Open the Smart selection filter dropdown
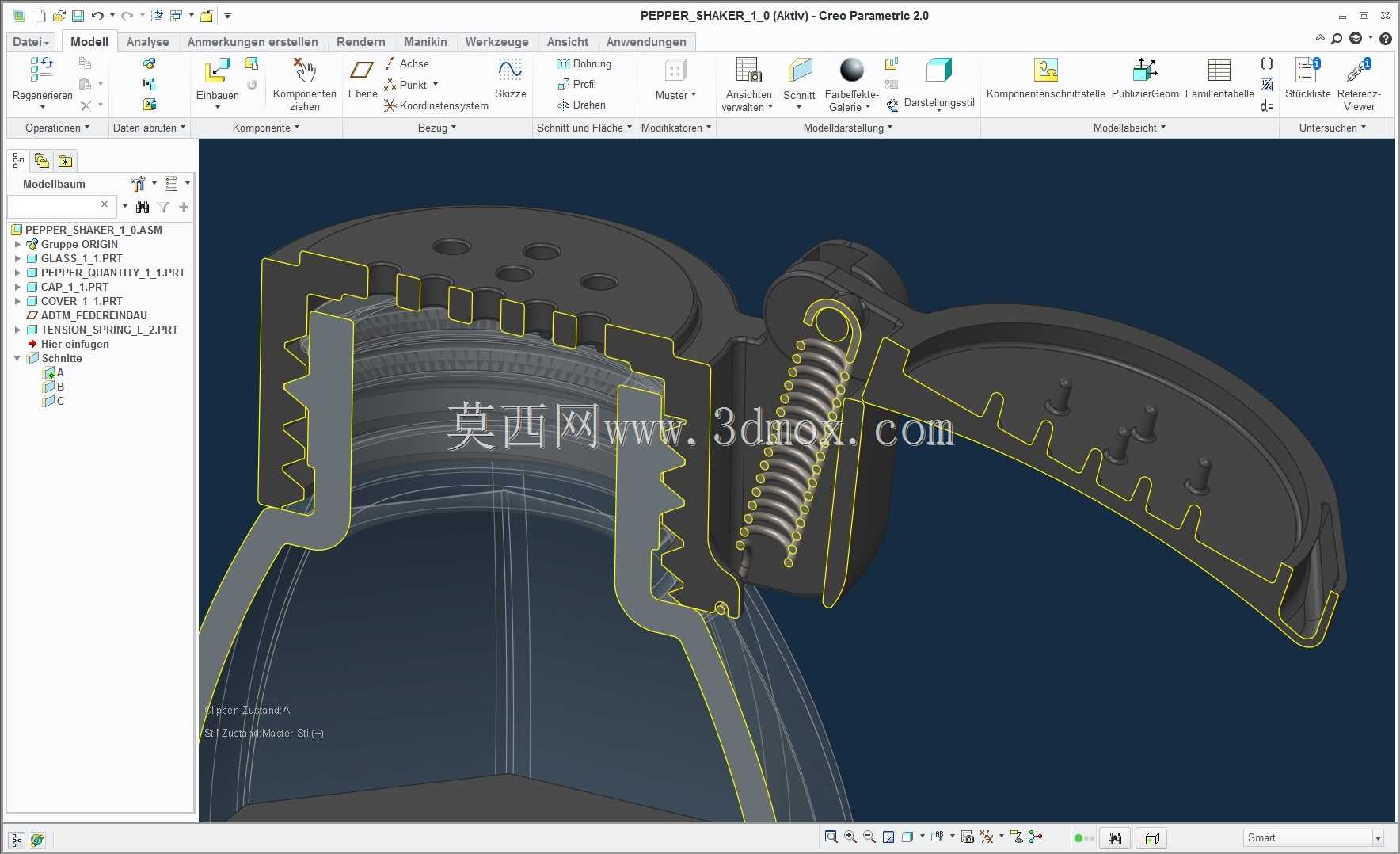This screenshot has height=854, width=1400. pyautogui.click(x=1378, y=838)
